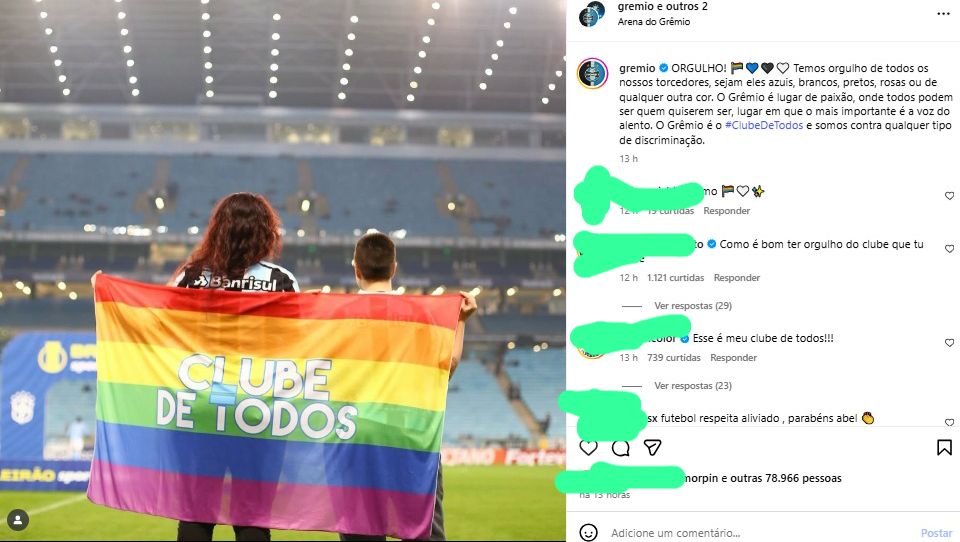Open gremio profile avatar beside caption
Screen dimensions: 960x542
tap(592, 74)
